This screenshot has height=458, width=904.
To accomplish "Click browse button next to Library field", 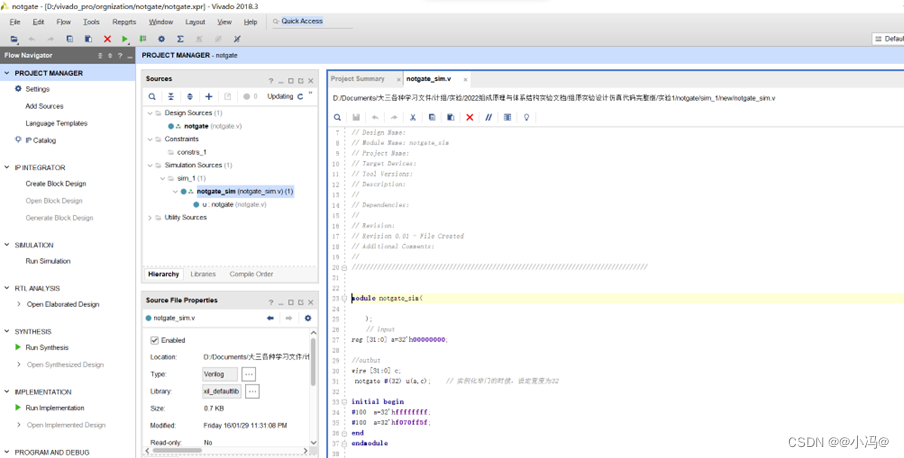I will (253, 391).
